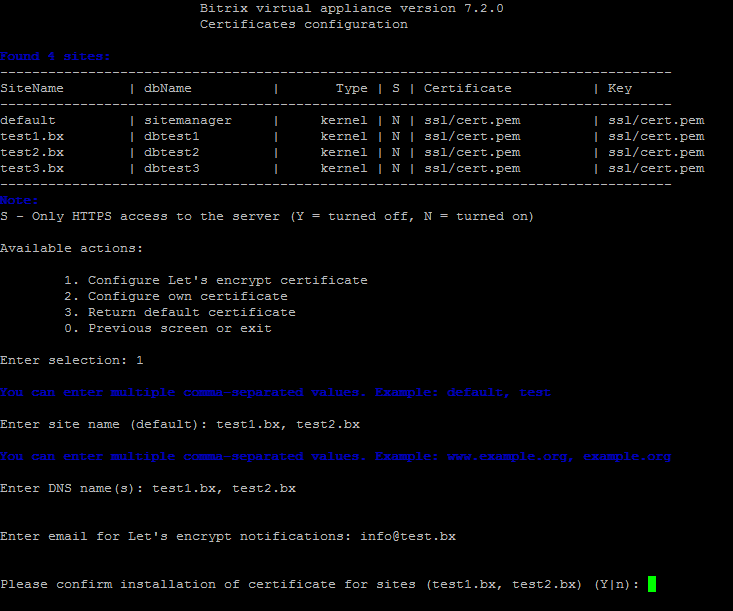Click the 'Enter site name (default):' entry line
Image resolution: width=733 pixels, height=611 pixels.
pos(180,424)
